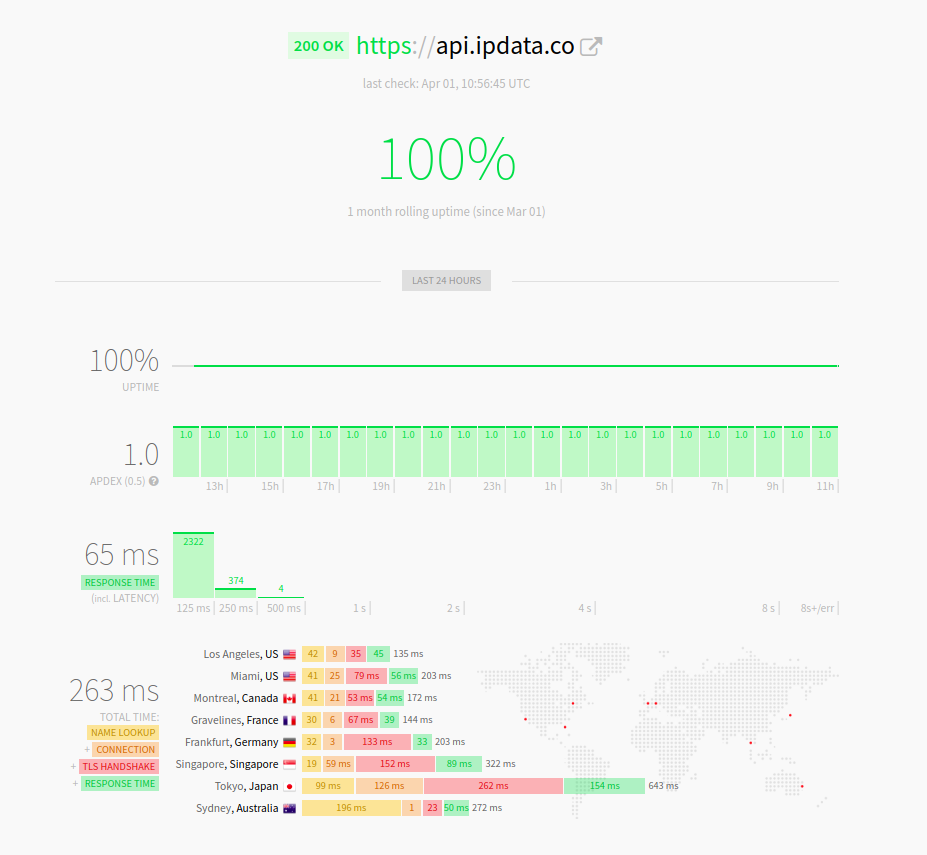Viewport: 927px width, 855px height.
Task: Click the Apdex bar above 23h
Action: point(491,452)
